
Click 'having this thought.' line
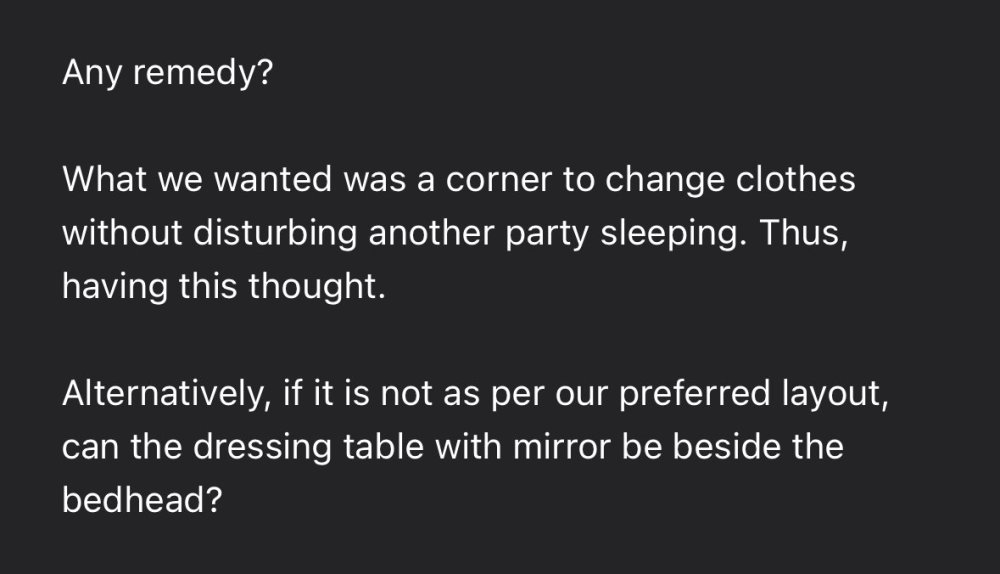click(222, 288)
